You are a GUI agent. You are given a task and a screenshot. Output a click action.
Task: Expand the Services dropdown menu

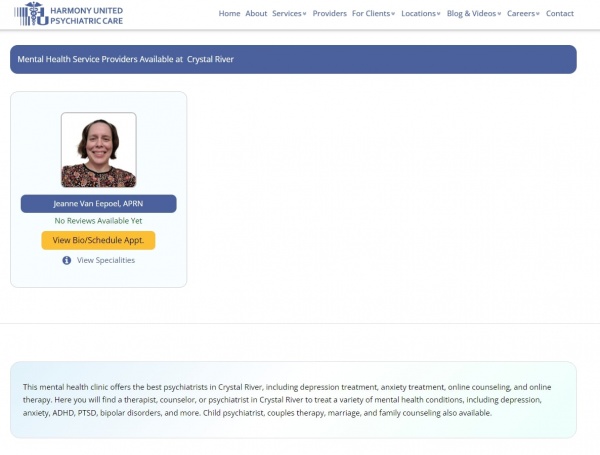[x=289, y=13]
